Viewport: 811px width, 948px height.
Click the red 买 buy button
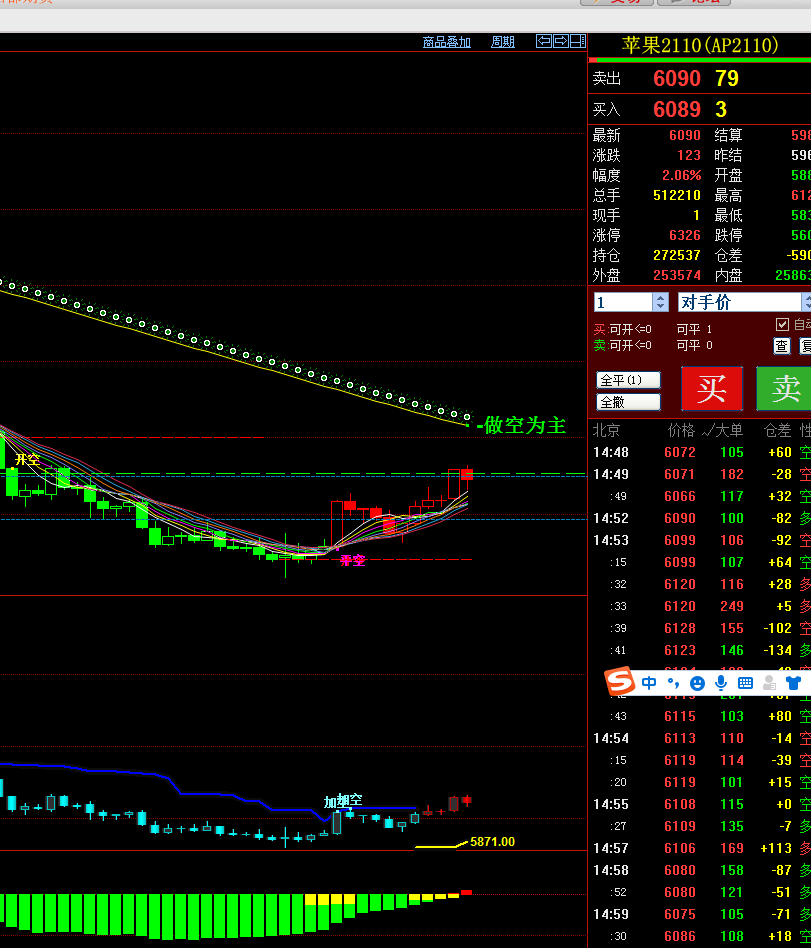click(x=712, y=388)
